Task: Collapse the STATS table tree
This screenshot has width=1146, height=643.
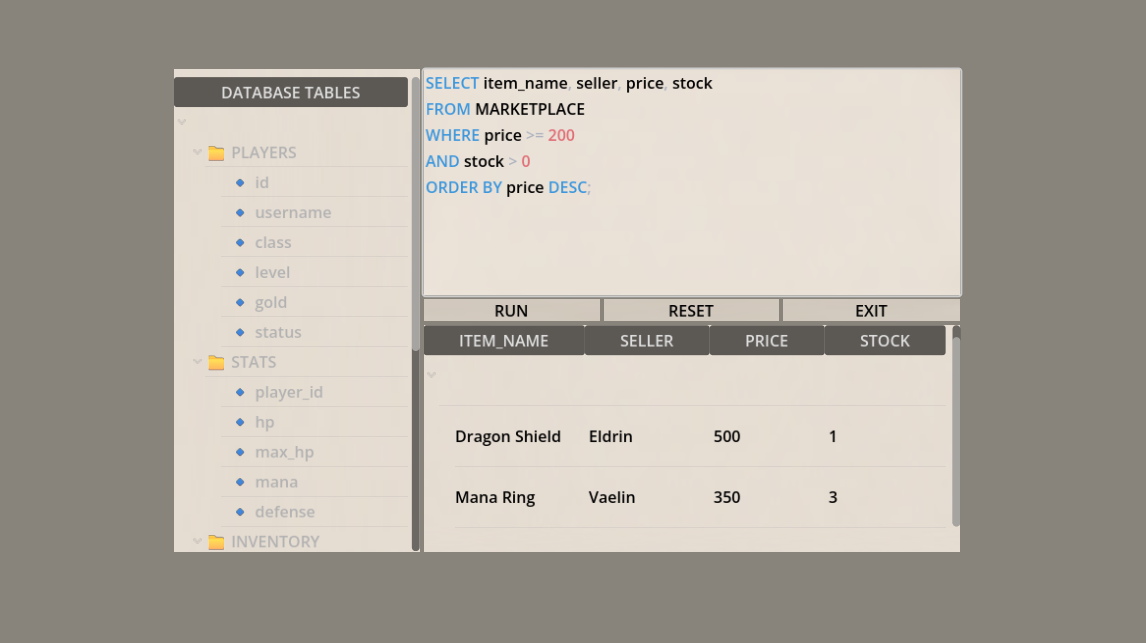Action: pyautogui.click(x=197, y=362)
